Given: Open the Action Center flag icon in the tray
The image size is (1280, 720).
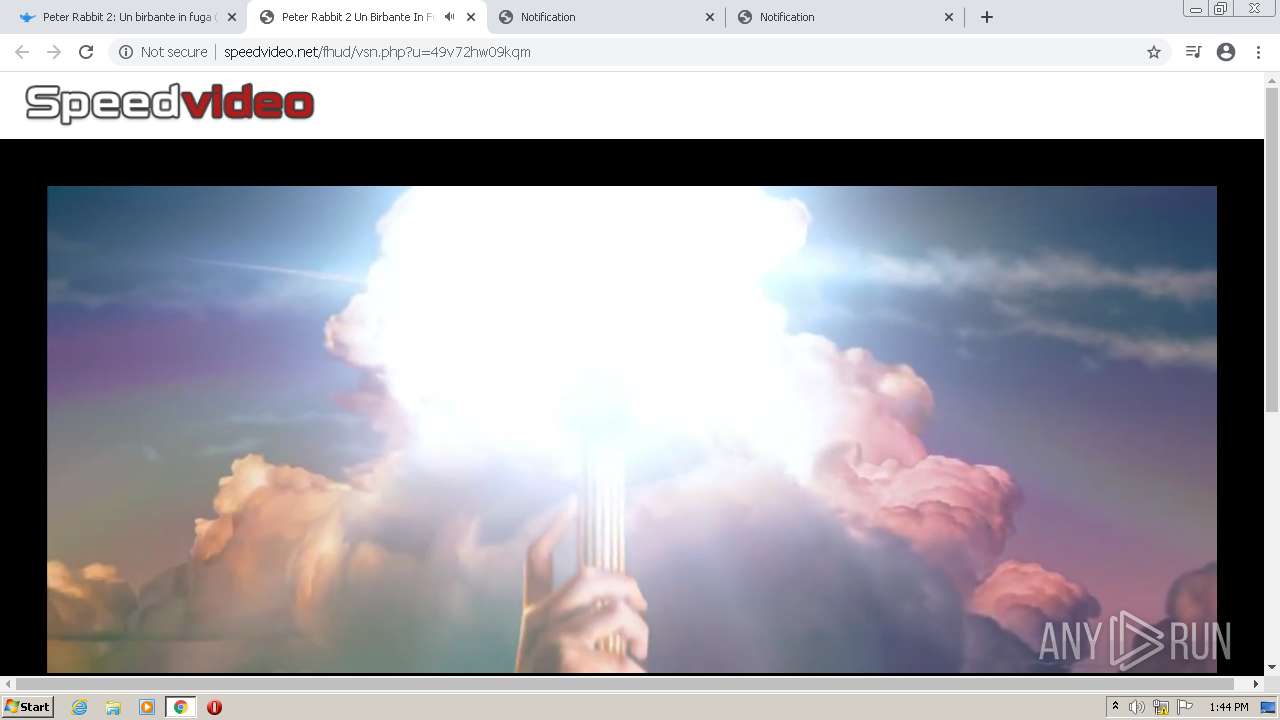Looking at the screenshot, I should 1185,707.
